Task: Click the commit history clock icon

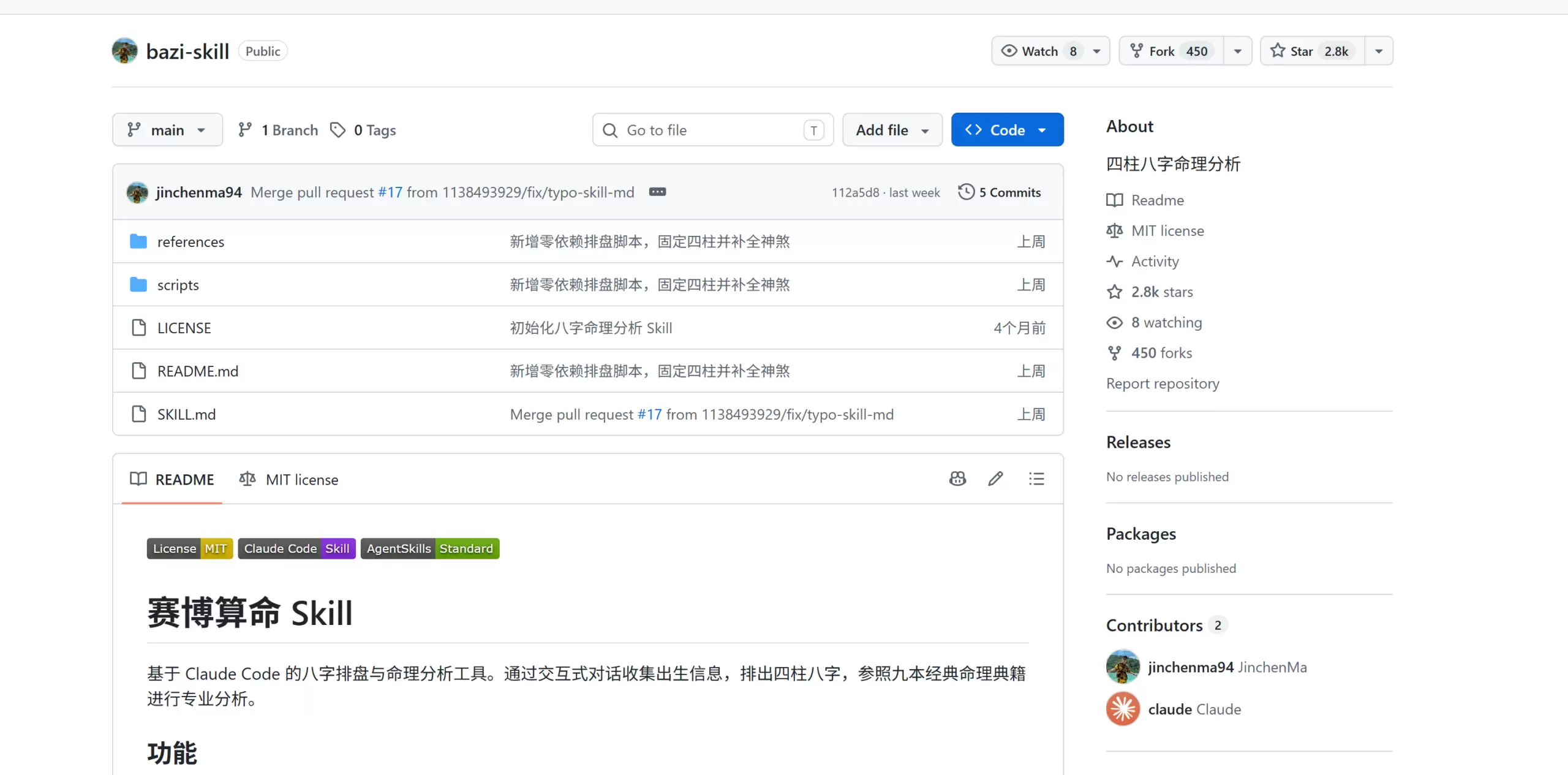Action: (x=966, y=192)
